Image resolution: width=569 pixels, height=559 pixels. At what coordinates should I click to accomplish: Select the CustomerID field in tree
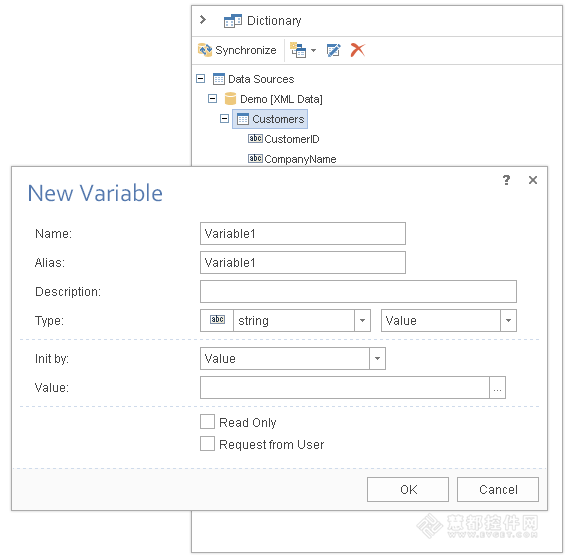click(283, 139)
